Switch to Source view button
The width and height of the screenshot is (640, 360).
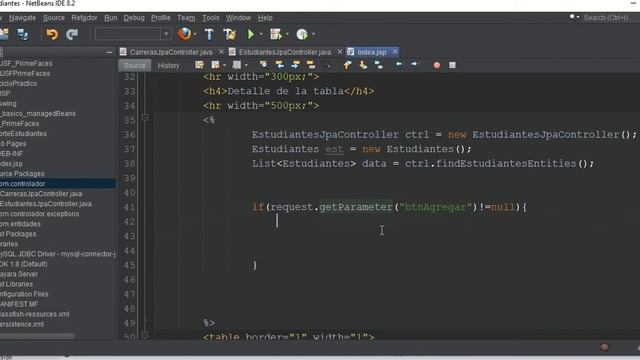pyautogui.click(x=135, y=65)
